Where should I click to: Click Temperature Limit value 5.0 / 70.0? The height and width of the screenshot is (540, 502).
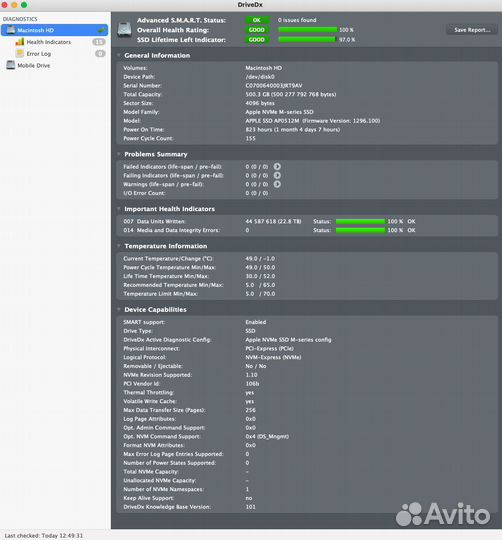click(260, 294)
